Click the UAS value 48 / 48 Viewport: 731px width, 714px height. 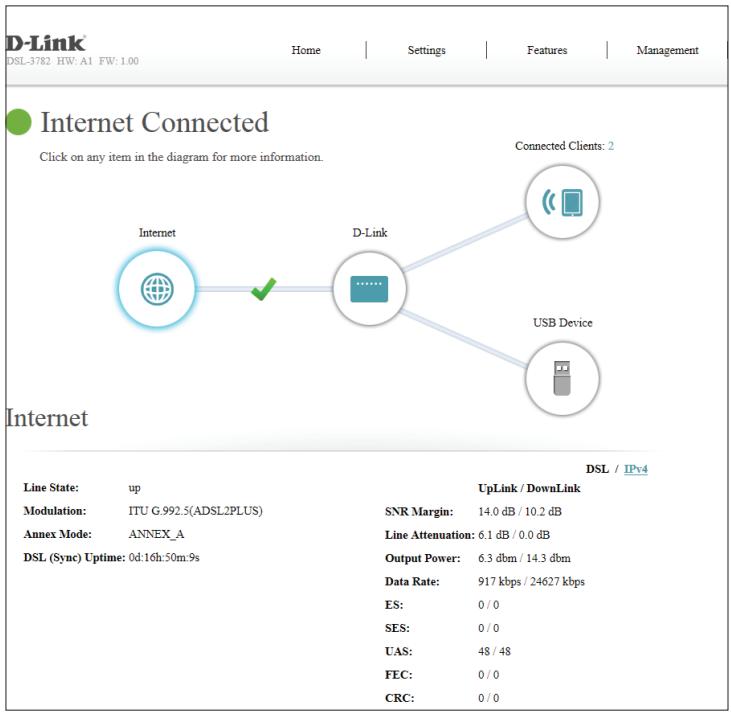[494, 651]
